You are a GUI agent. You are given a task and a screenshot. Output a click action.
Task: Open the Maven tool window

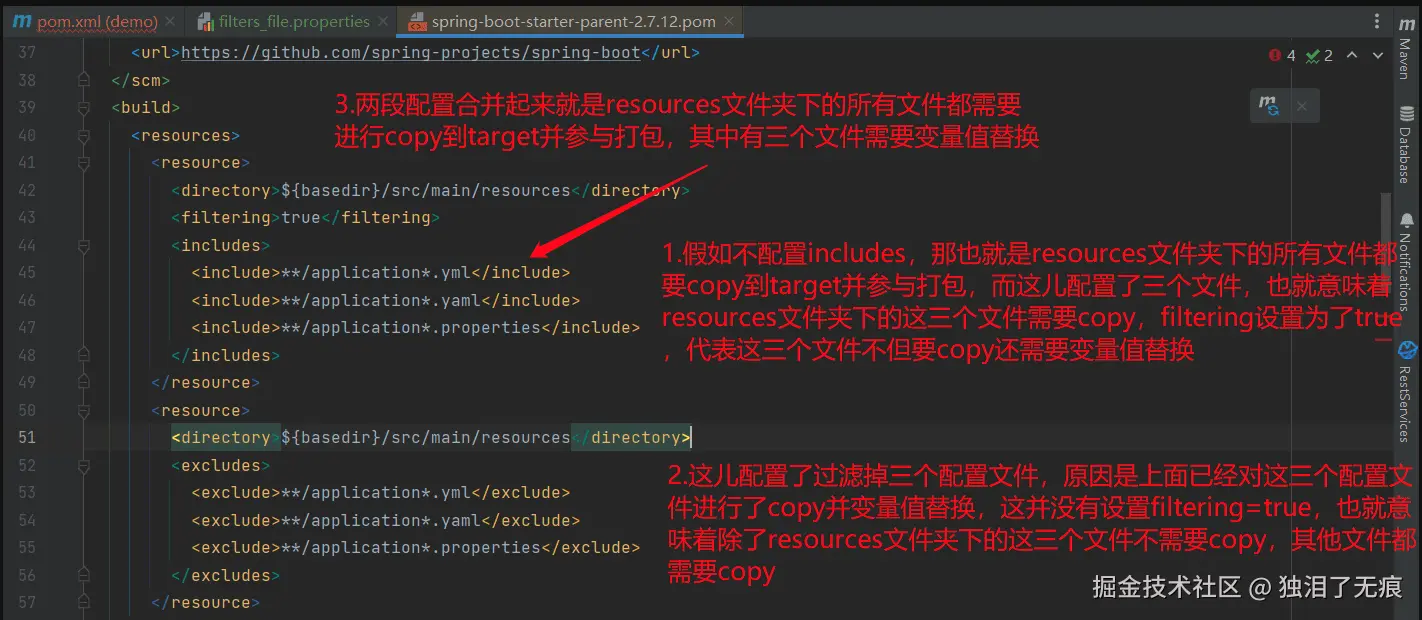[x=1407, y=47]
